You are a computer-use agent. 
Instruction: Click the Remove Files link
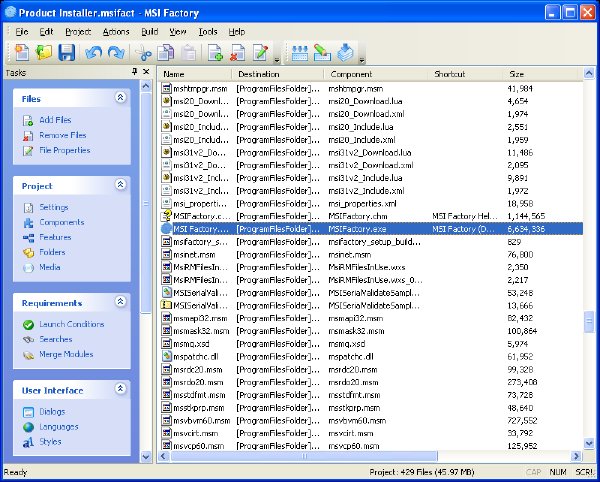click(63, 135)
